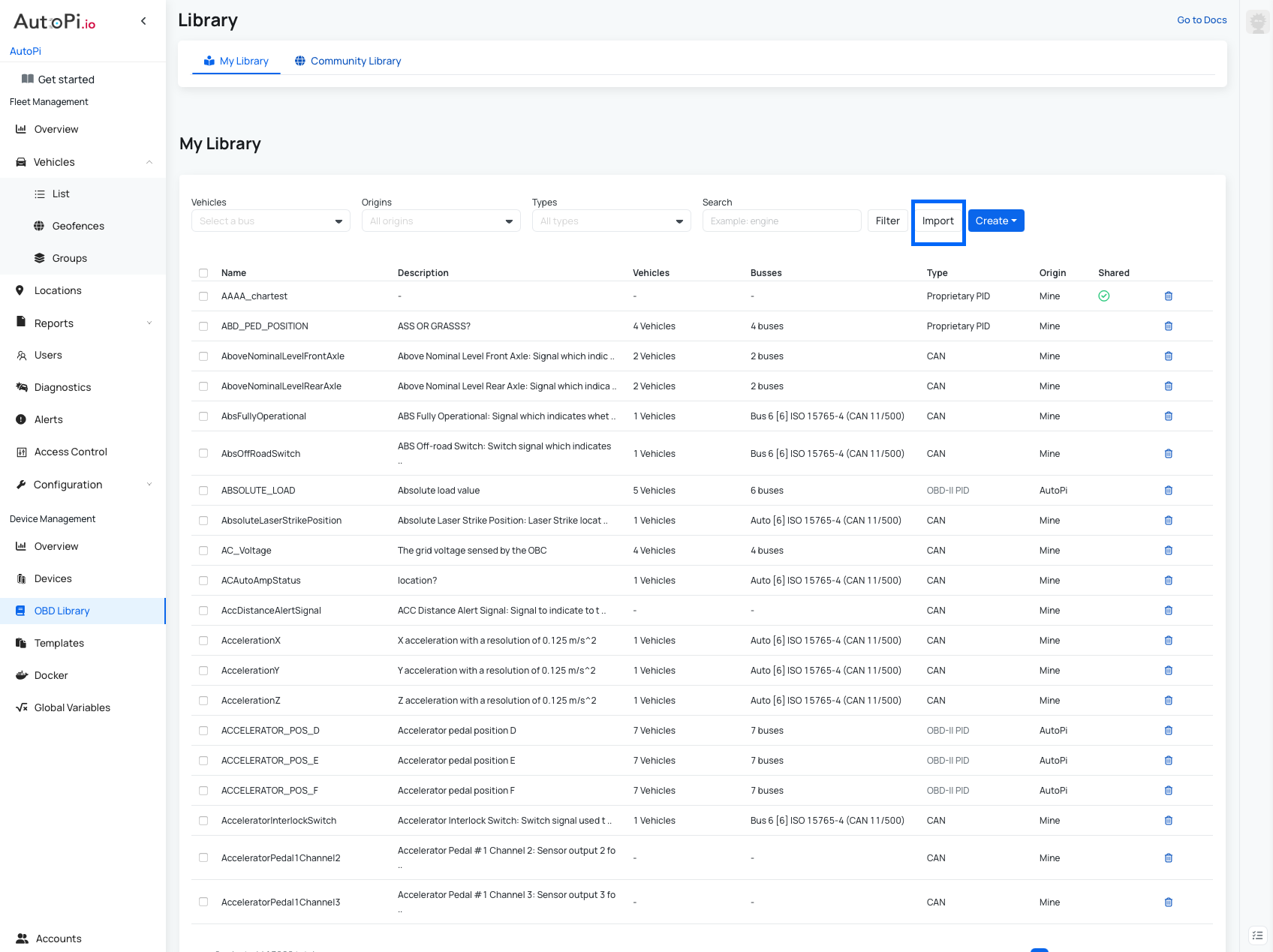Select the Groups sidebar item
Viewport: 1273px width, 952px height.
pyautogui.click(x=69, y=258)
